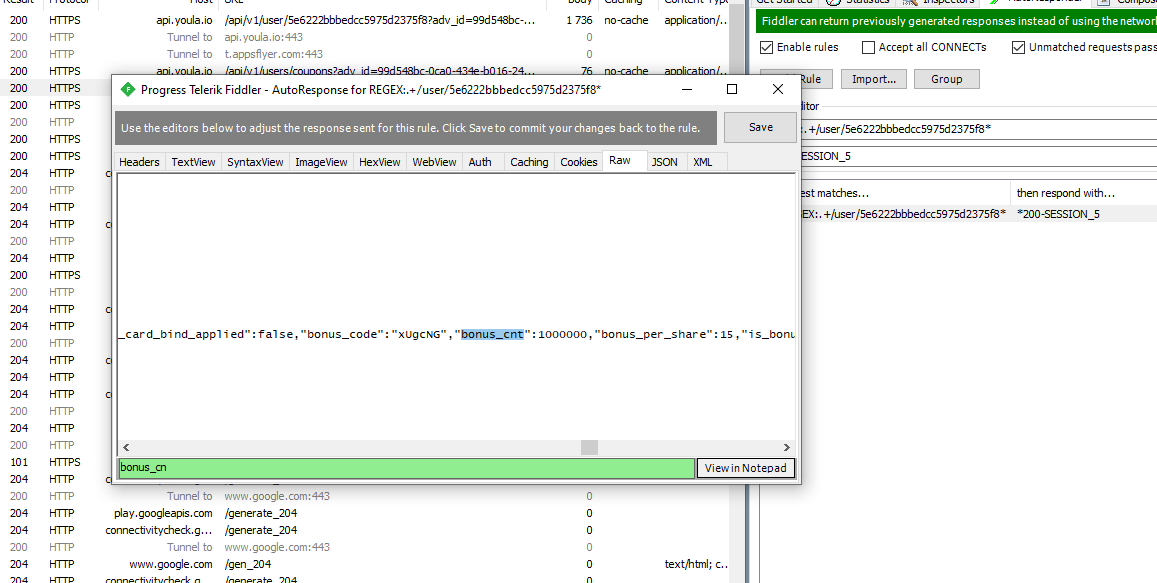Toggle Unmatched requests passthrough checkbox
This screenshot has height=583, width=1157.
click(1018, 47)
